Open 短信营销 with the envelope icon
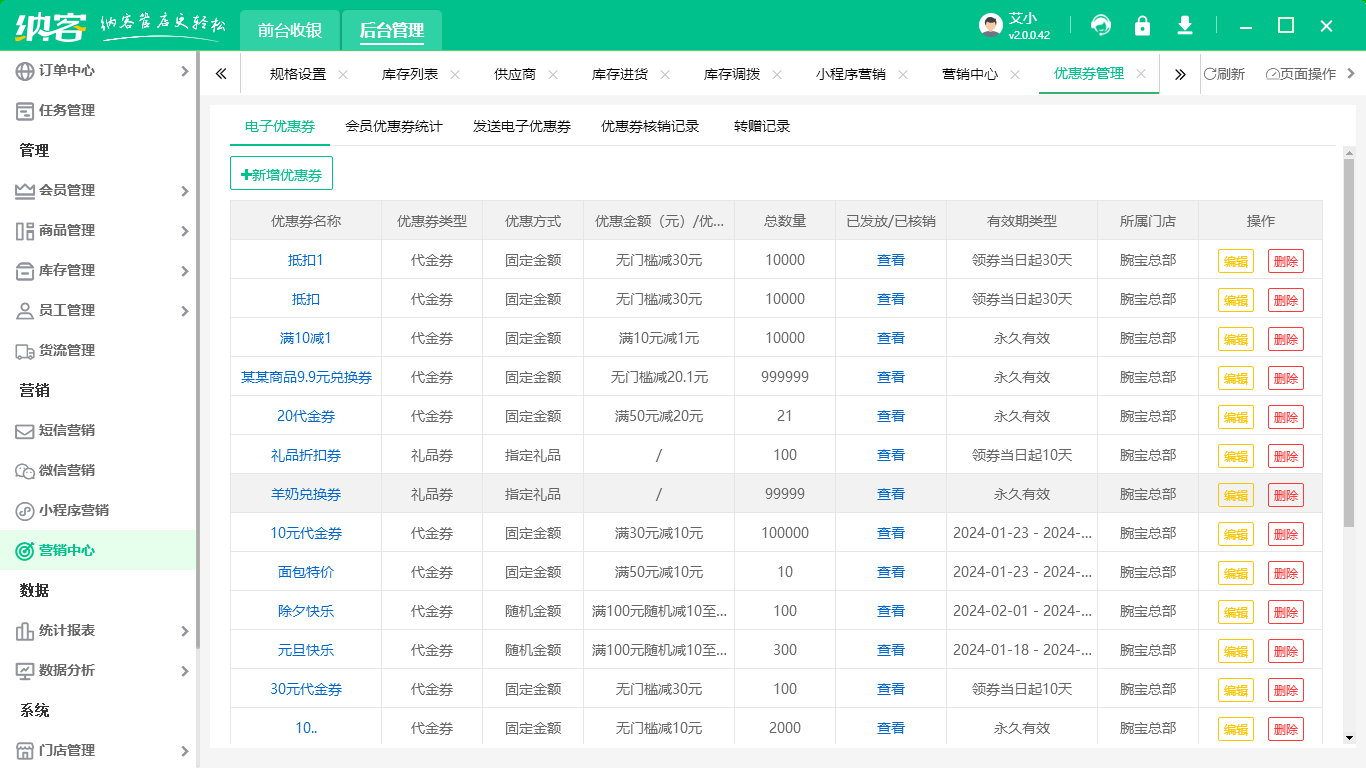The height and width of the screenshot is (768, 1366). click(66, 430)
